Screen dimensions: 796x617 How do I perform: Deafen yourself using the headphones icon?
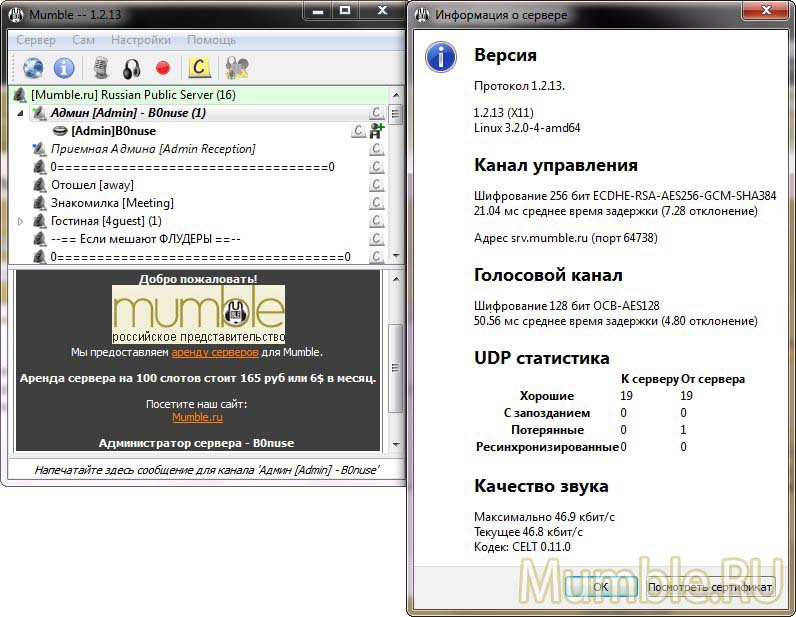tap(131, 68)
